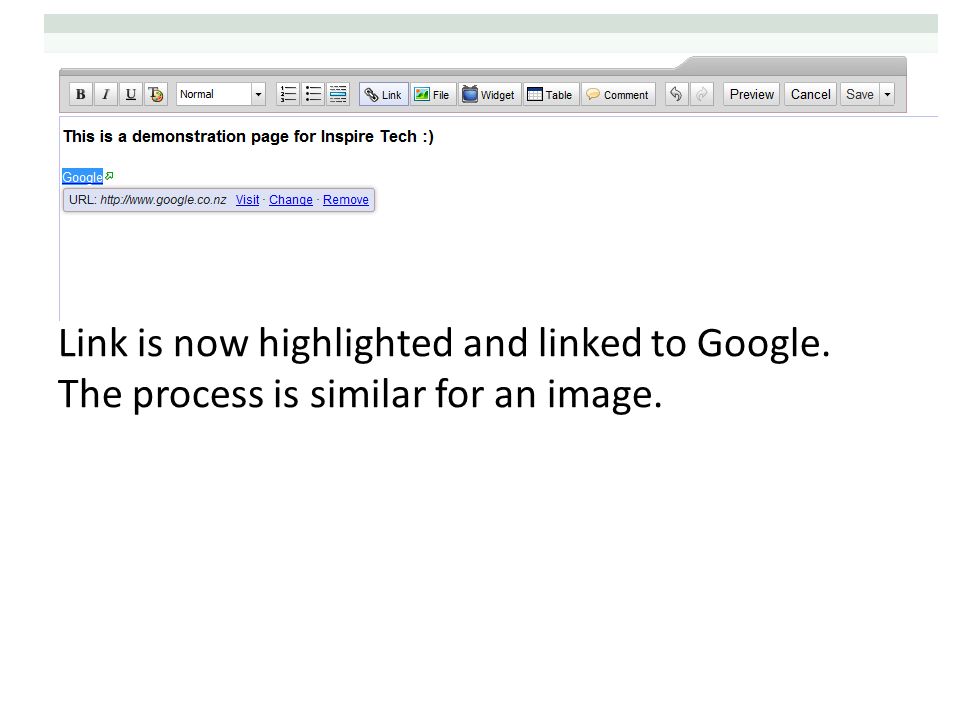960x720 pixels.
Task: Expand the Save options arrow
Action: pyautogui.click(x=887, y=94)
